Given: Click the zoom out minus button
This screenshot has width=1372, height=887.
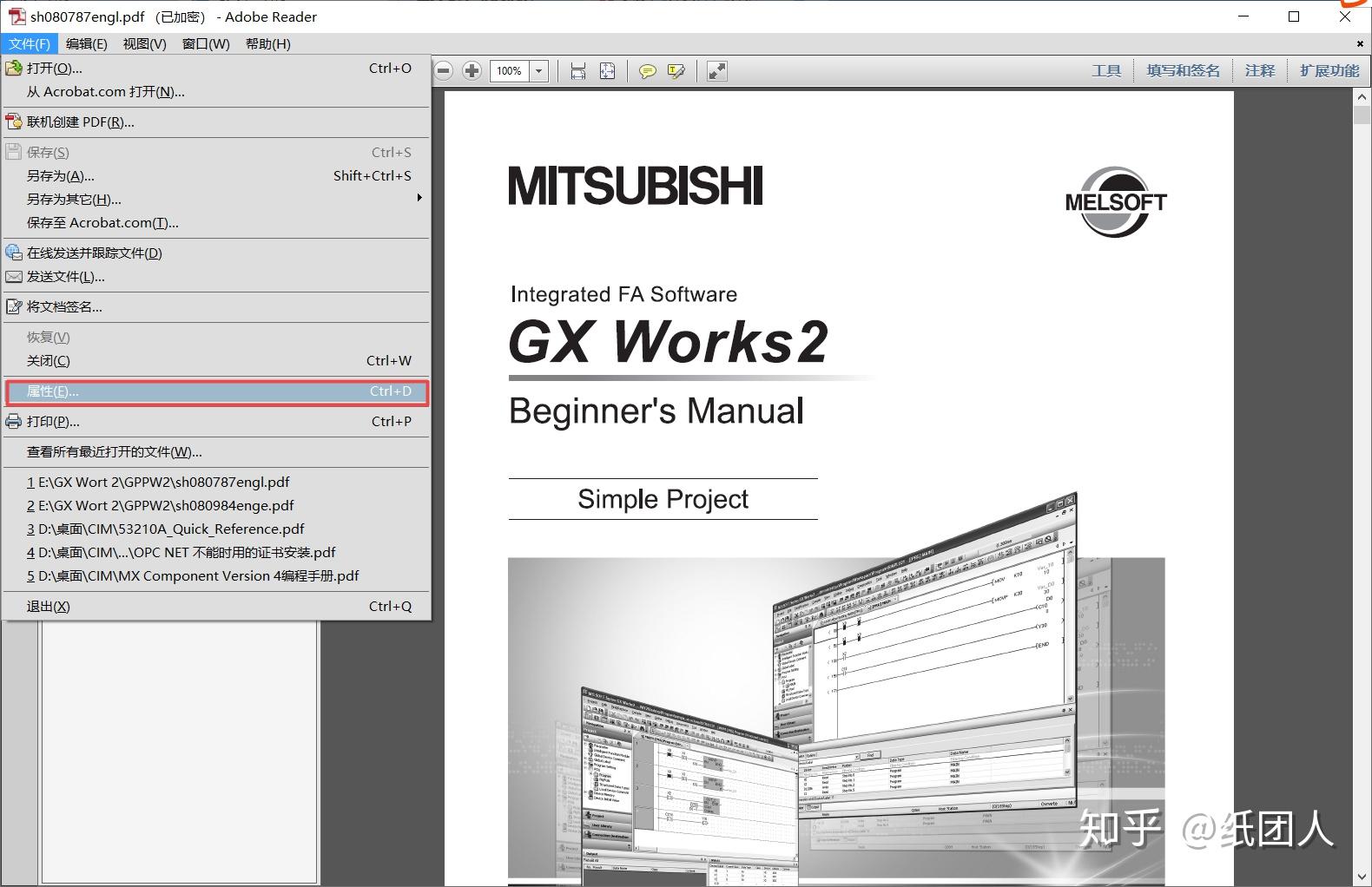Looking at the screenshot, I should click(x=444, y=71).
